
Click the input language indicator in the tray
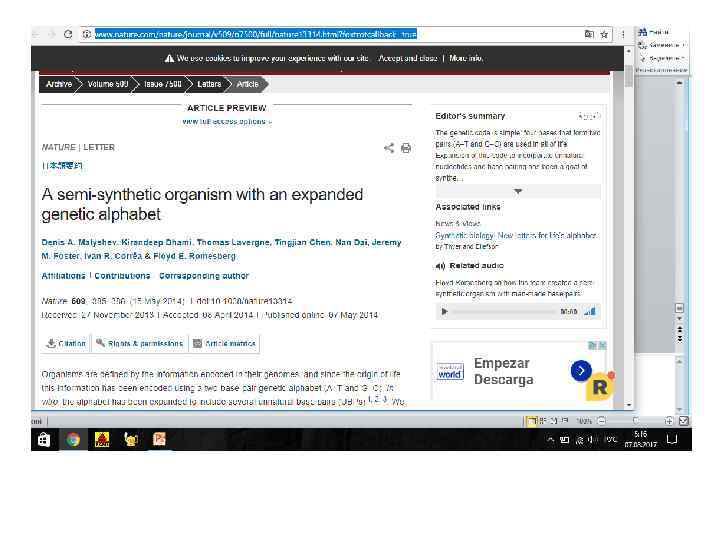tap(610, 440)
